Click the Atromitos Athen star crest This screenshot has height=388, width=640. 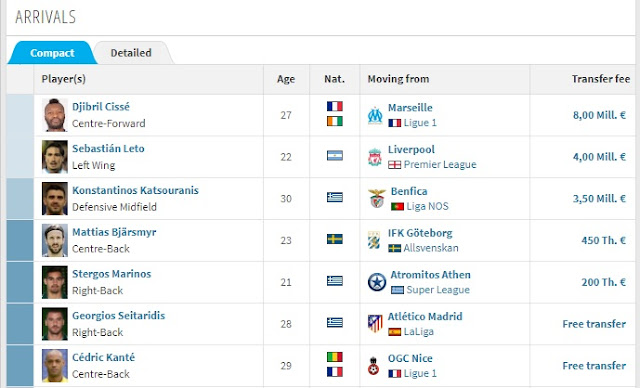377,282
